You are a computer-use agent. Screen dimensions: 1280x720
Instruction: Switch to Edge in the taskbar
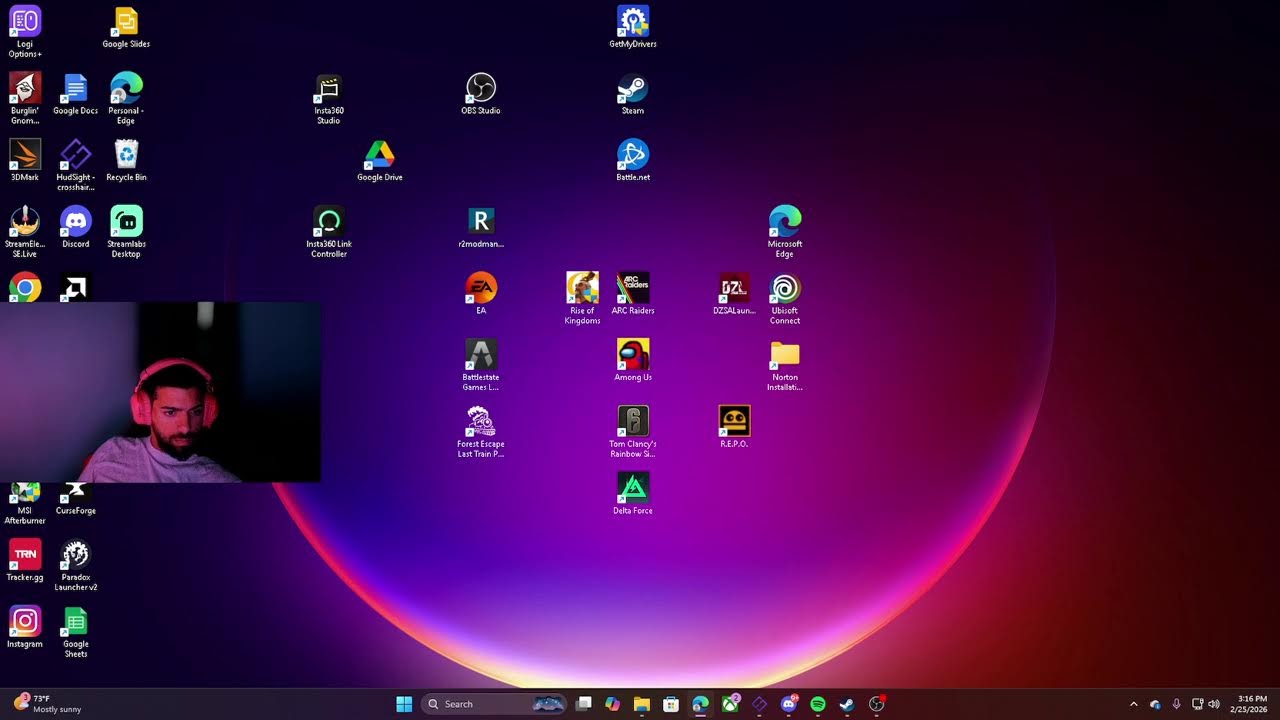tap(701, 704)
